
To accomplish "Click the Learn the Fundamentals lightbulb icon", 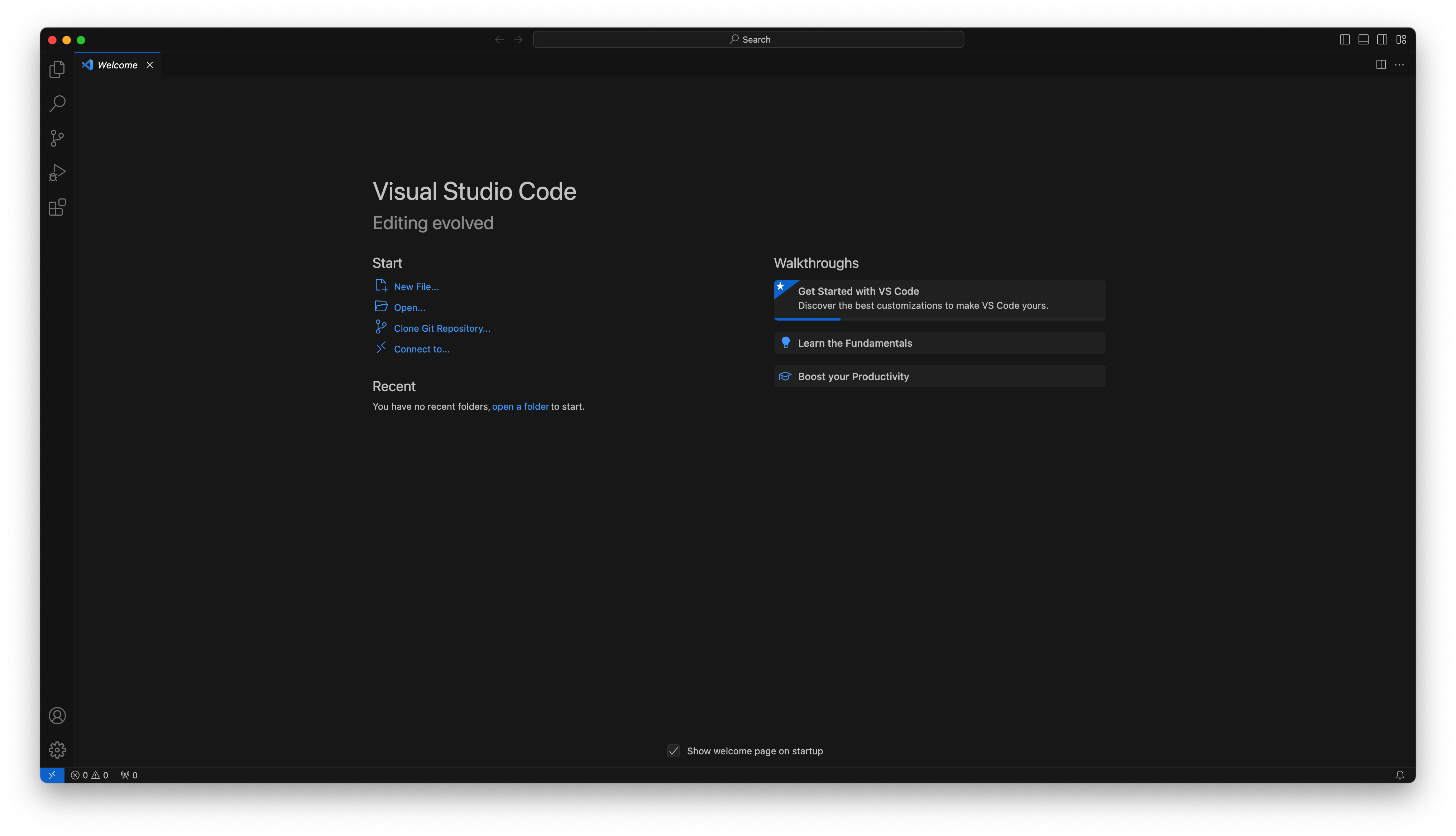I will (x=785, y=343).
